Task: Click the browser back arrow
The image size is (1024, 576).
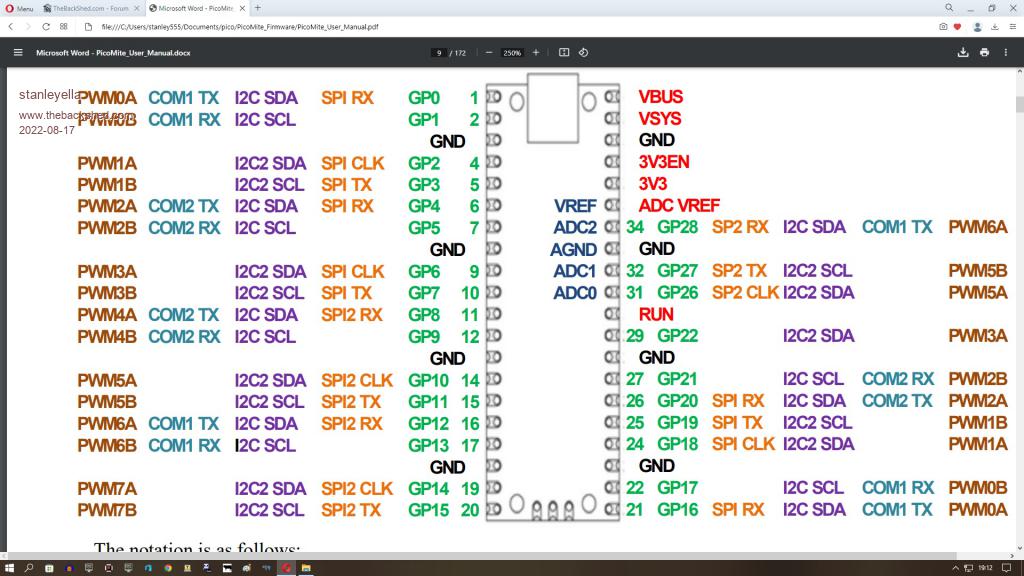Action: [x=10, y=27]
